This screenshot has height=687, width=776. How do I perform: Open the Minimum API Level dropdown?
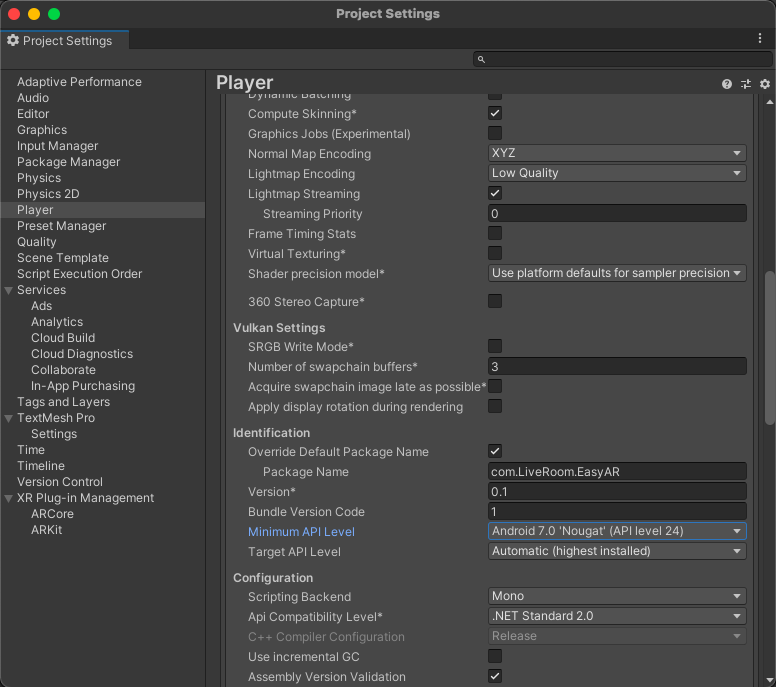click(x=617, y=532)
